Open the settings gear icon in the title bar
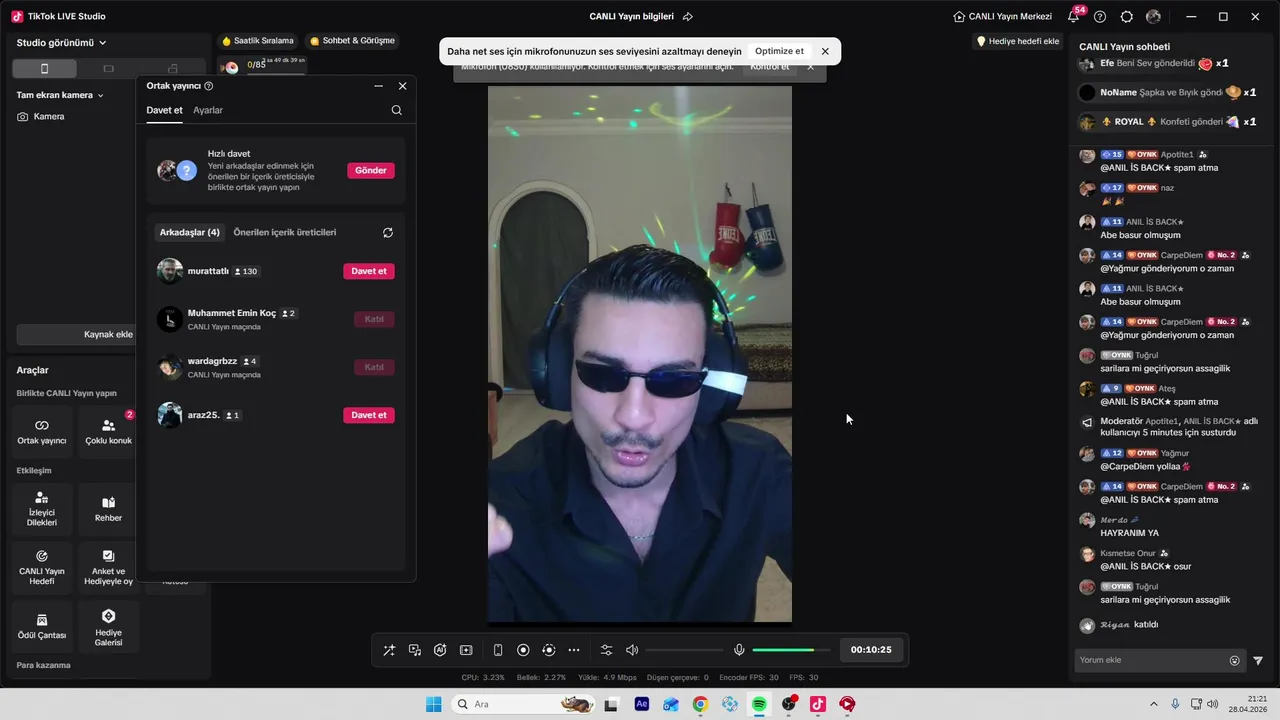 pyautogui.click(x=1127, y=17)
